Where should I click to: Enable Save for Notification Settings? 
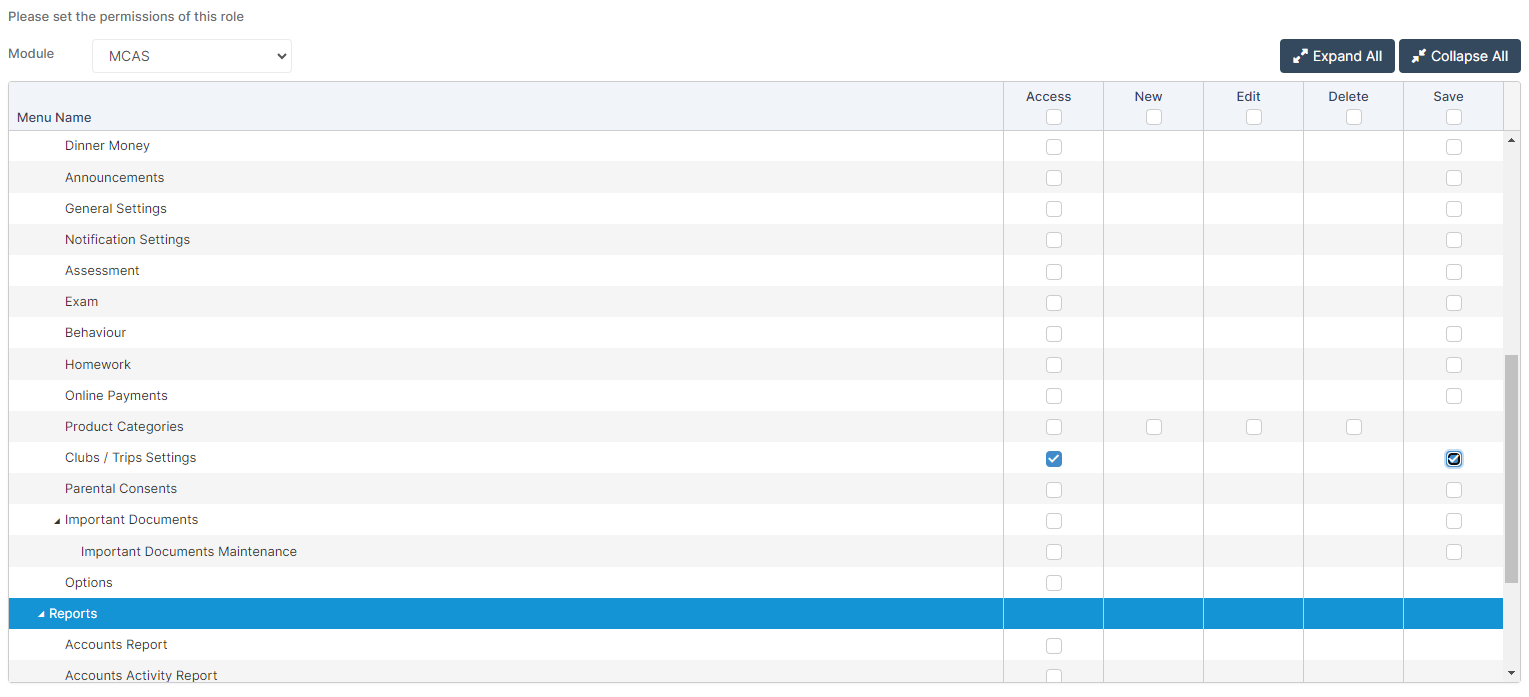pos(1454,240)
